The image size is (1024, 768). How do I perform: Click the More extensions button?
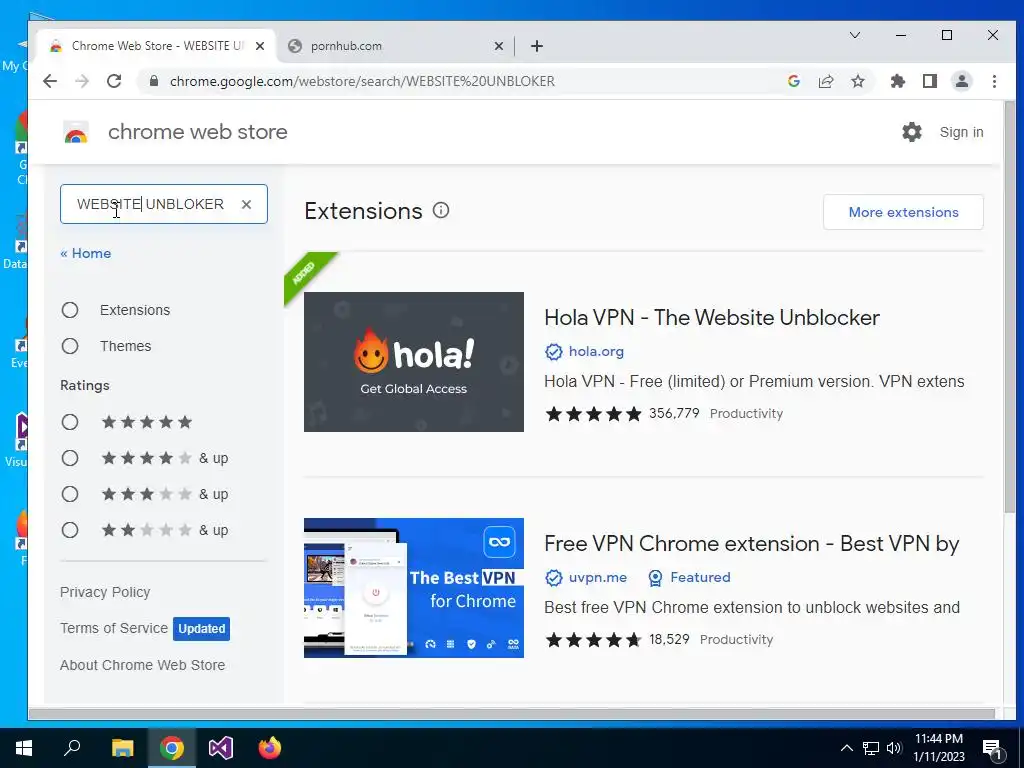click(903, 212)
